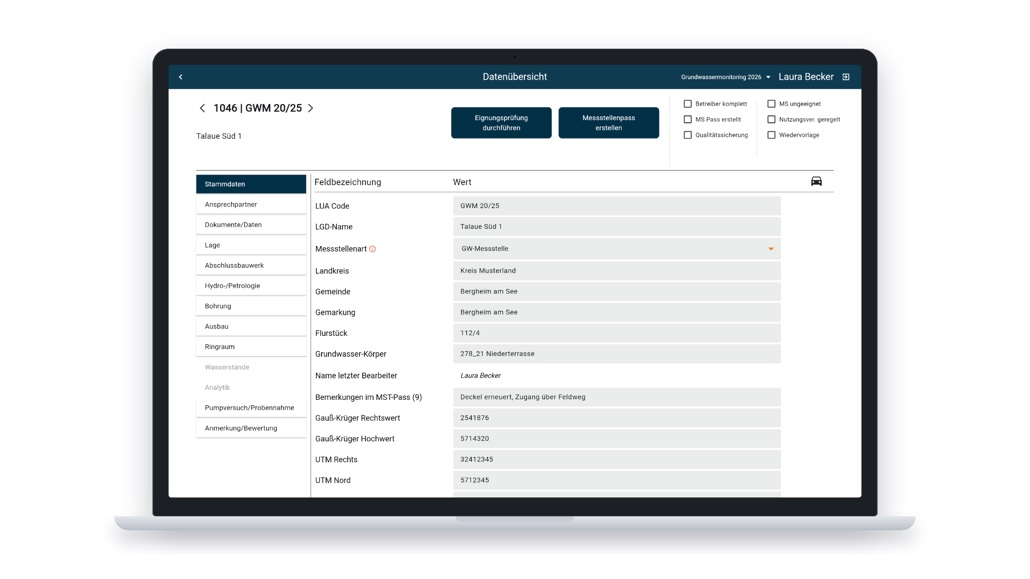Image resolution: width=1030 pixels, height=579 pixels.
Task: Toggle the Nutzungsver. geregelt checkbox
Action: pos(771,120)
